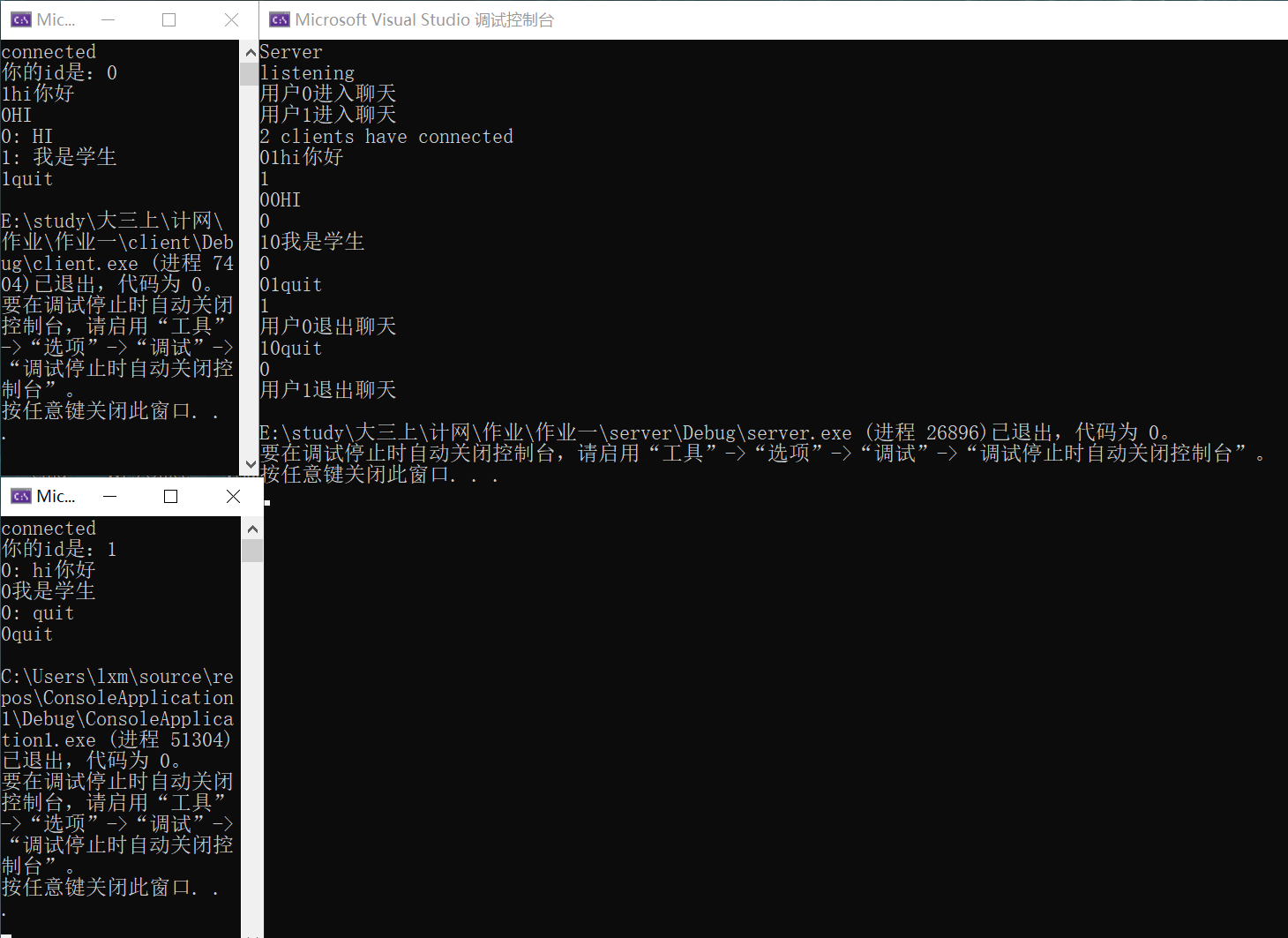This screenshot has width=1288, height=938.
Task: Maximize the id 1 client console window
Action: [x=170, y=496]
